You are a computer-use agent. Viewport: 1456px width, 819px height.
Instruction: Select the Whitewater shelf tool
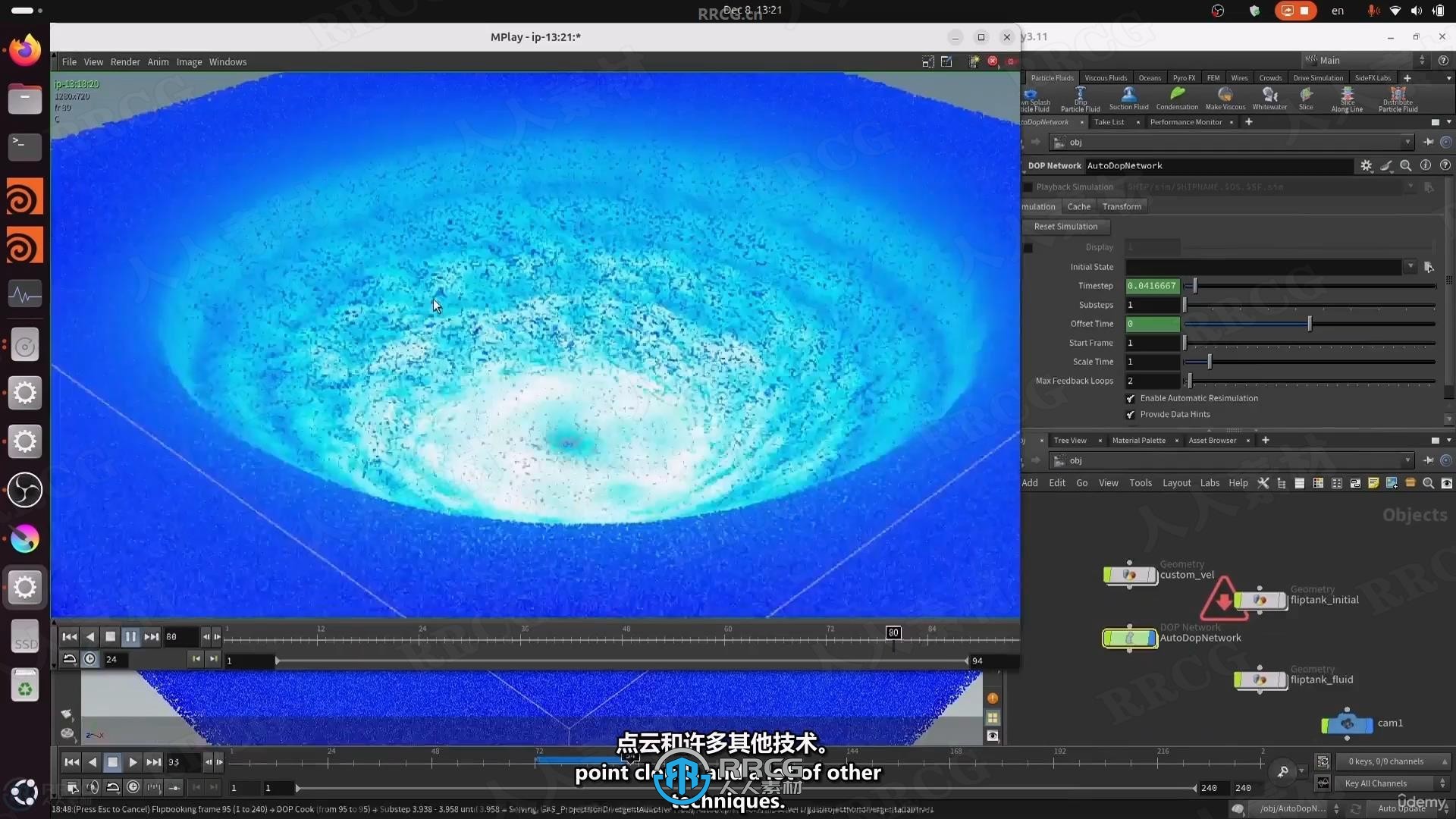click(1269, 98)
